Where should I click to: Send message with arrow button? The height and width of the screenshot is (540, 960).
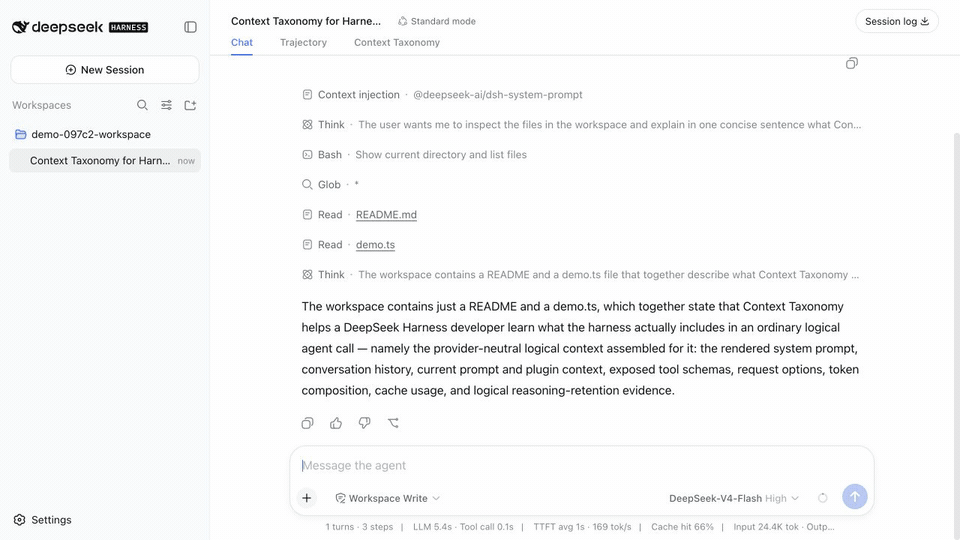855,497
